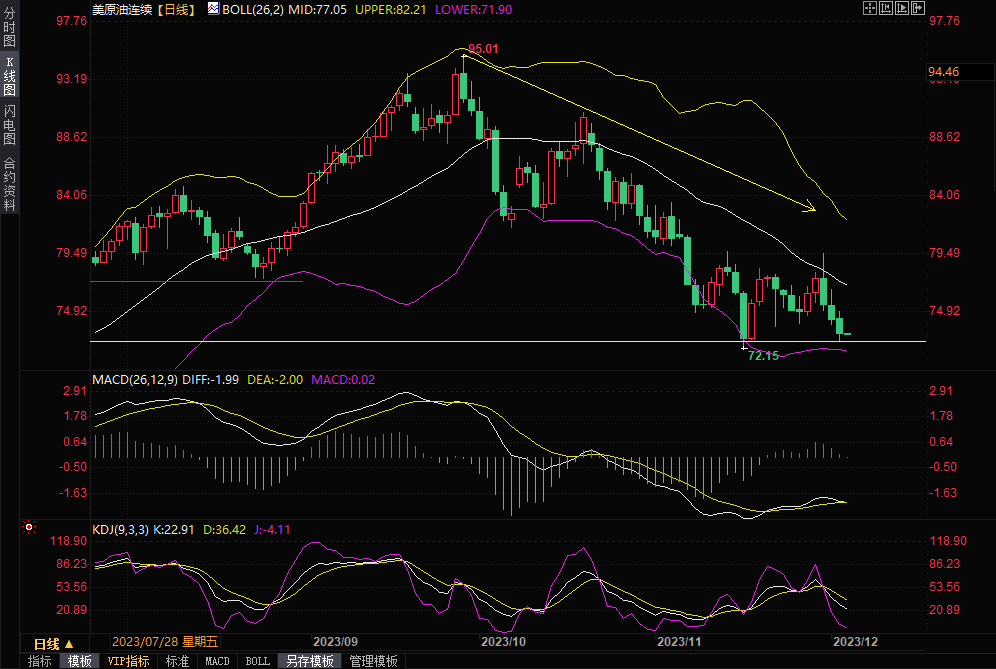Click the rightmost icon in top-right toolbar
The width and height of the screenshot is (996, 669).
[916, 8]
